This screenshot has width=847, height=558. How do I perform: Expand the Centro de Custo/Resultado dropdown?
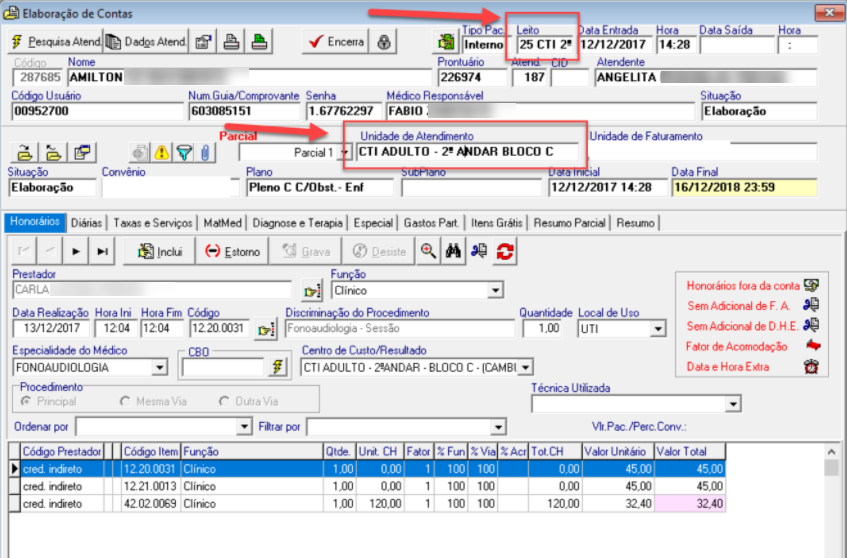tap(526, 367)
